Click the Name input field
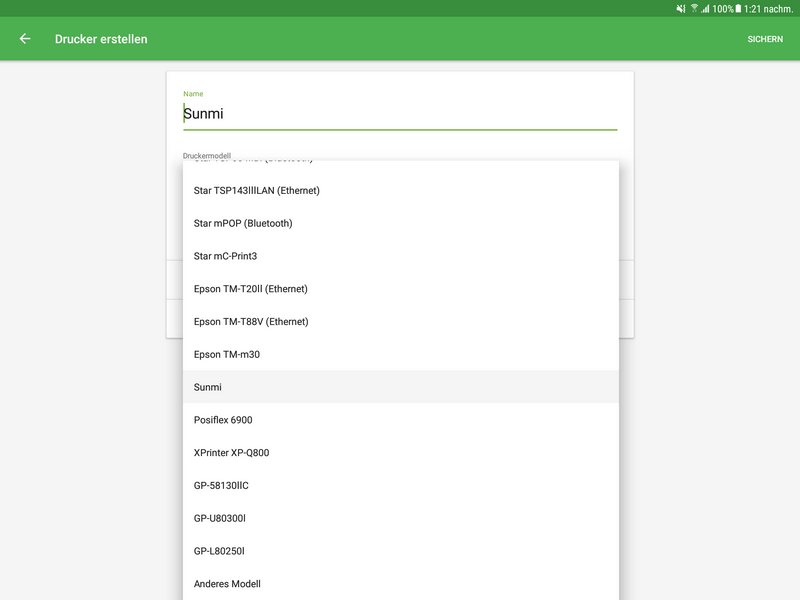This screenshot has height=600, width=800. coord(400,114)
